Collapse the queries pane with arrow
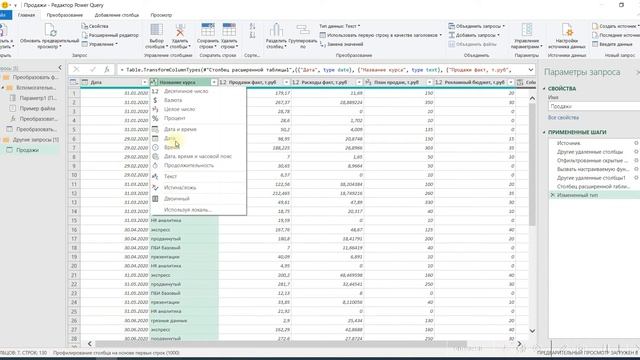This screenshot has height=360, width=640. (60, 67)
